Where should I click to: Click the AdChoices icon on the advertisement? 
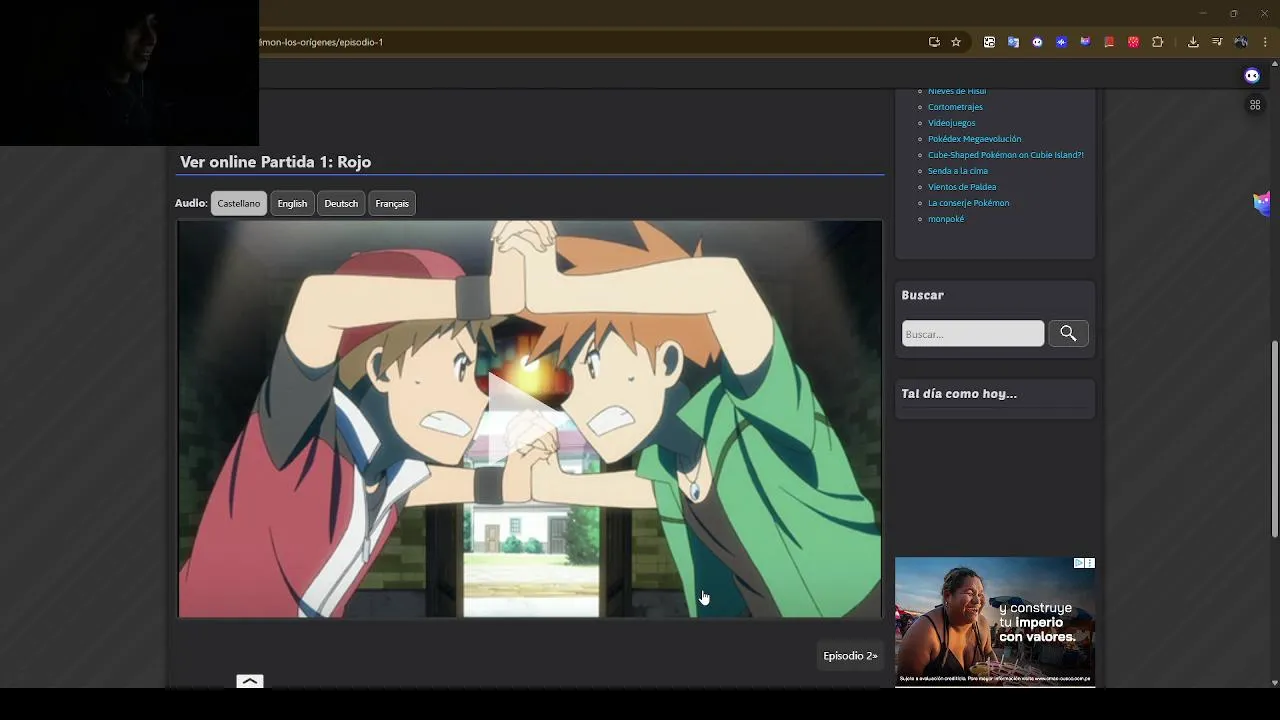click(1079, 563)
